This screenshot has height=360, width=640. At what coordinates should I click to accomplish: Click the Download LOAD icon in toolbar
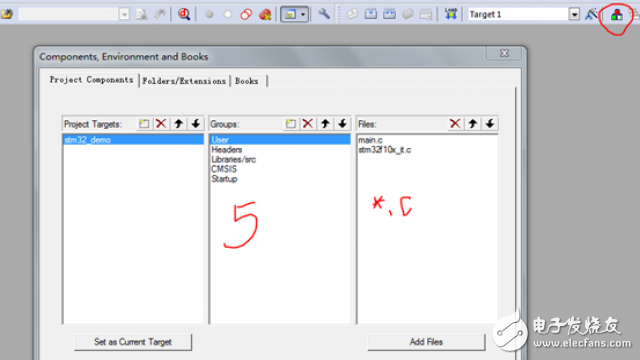pos(451,14)
